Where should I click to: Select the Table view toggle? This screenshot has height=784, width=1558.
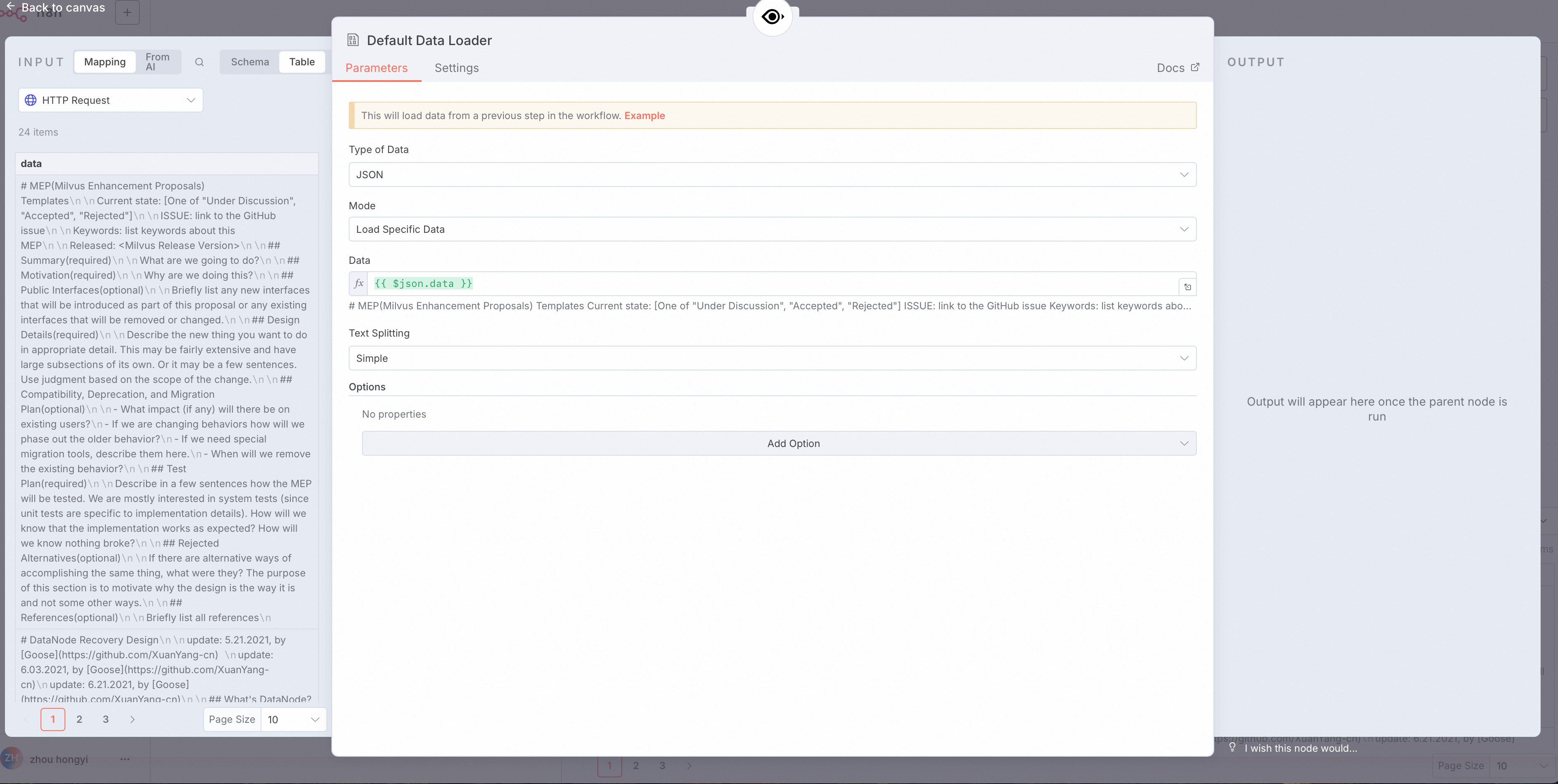(x=302, y=62)
